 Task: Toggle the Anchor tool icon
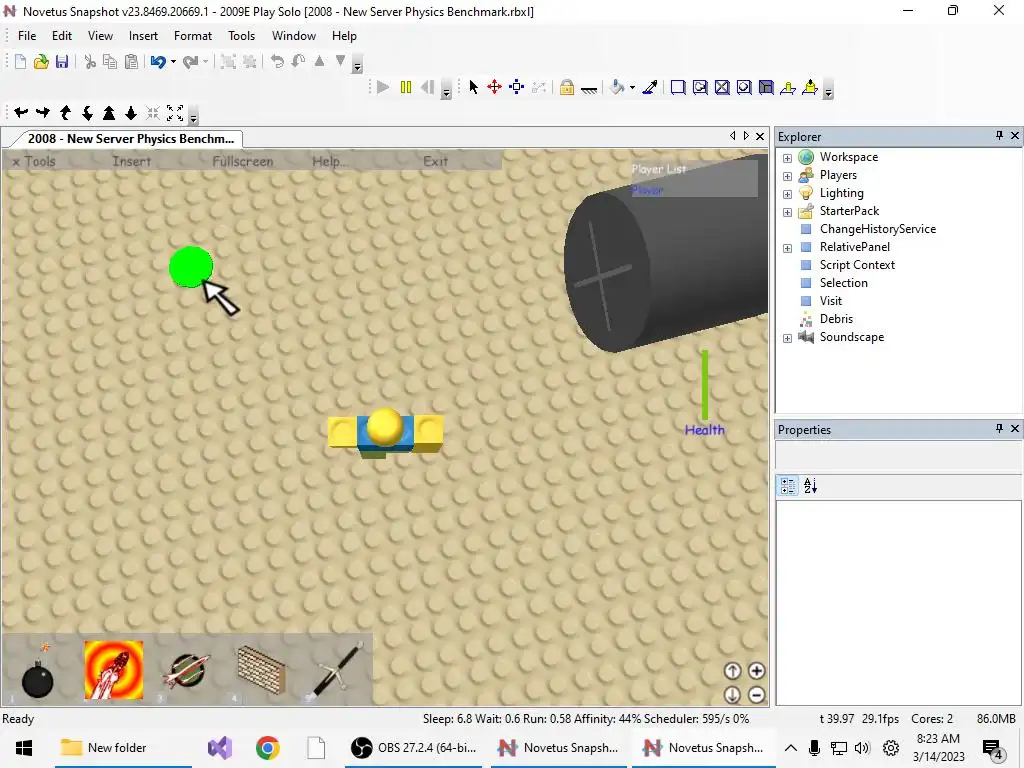point(589,88)
